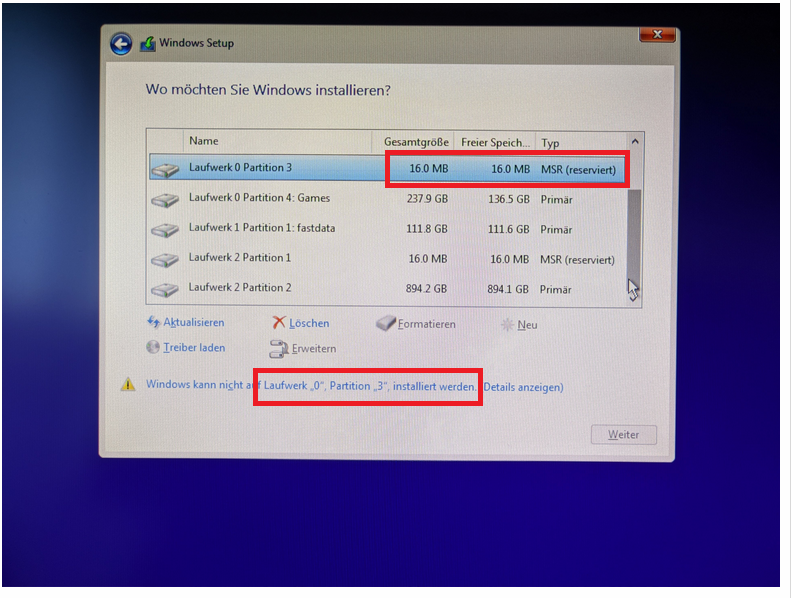This screenshot has height=598, width=791.
Task: Click the Weiter button
Action: point(624,434)
